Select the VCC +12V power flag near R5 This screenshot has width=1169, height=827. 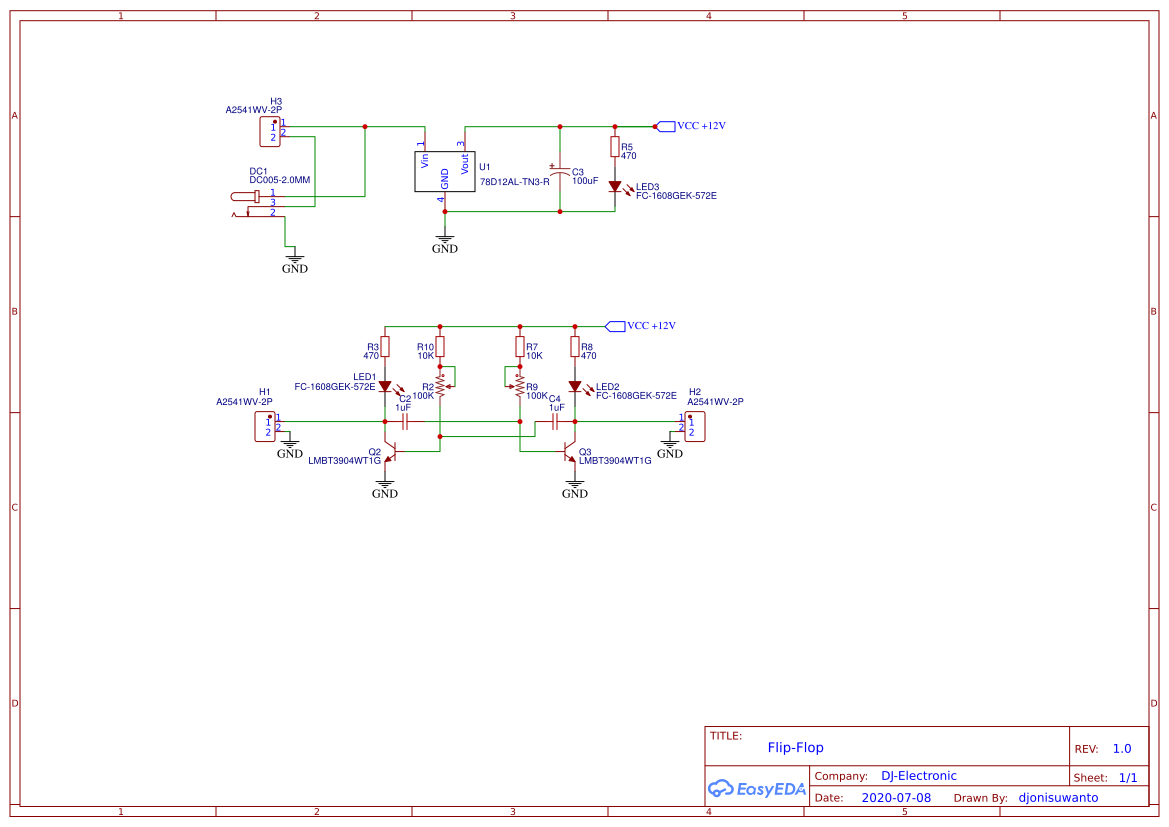pyautogui.click(x=668, y=127)
